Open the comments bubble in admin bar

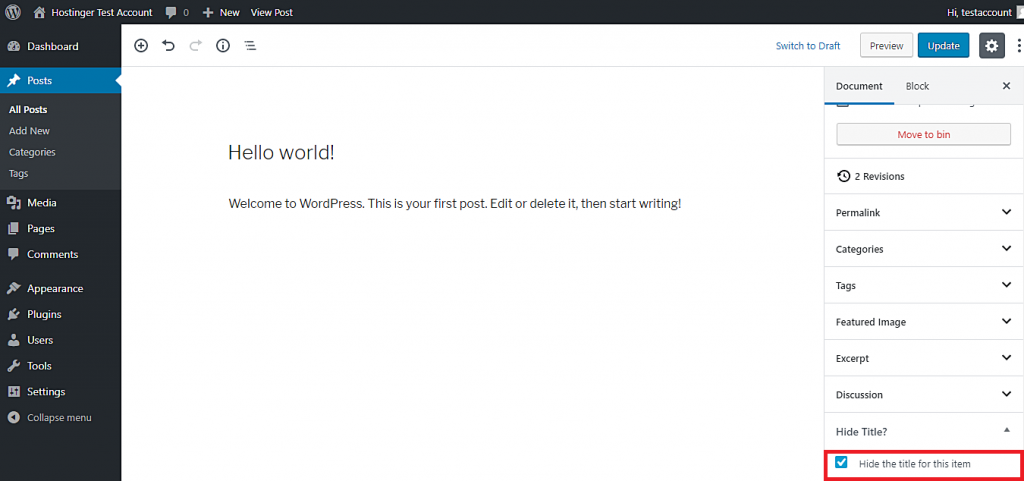pos(178,12)
